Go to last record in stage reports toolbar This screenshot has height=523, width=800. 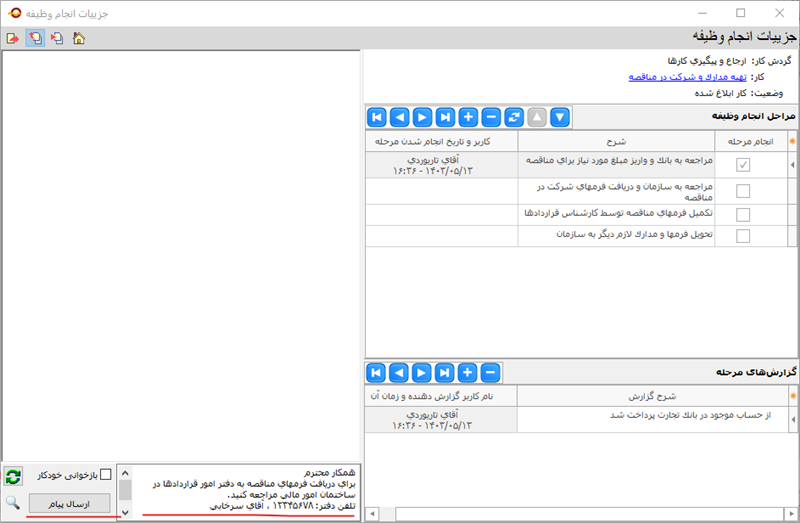tap(445, 373)
